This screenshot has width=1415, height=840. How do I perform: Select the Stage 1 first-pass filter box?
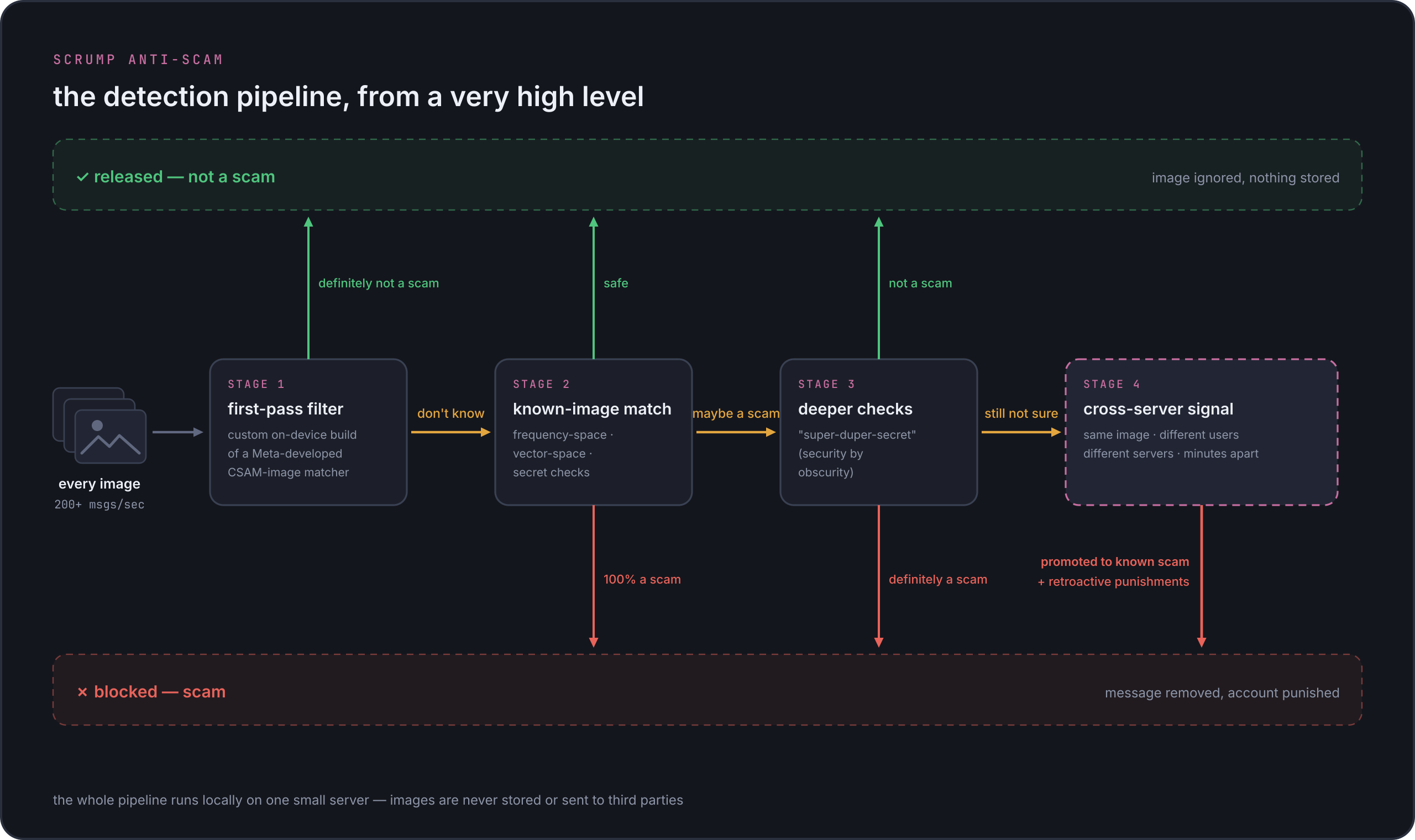(x=308, y=432)
